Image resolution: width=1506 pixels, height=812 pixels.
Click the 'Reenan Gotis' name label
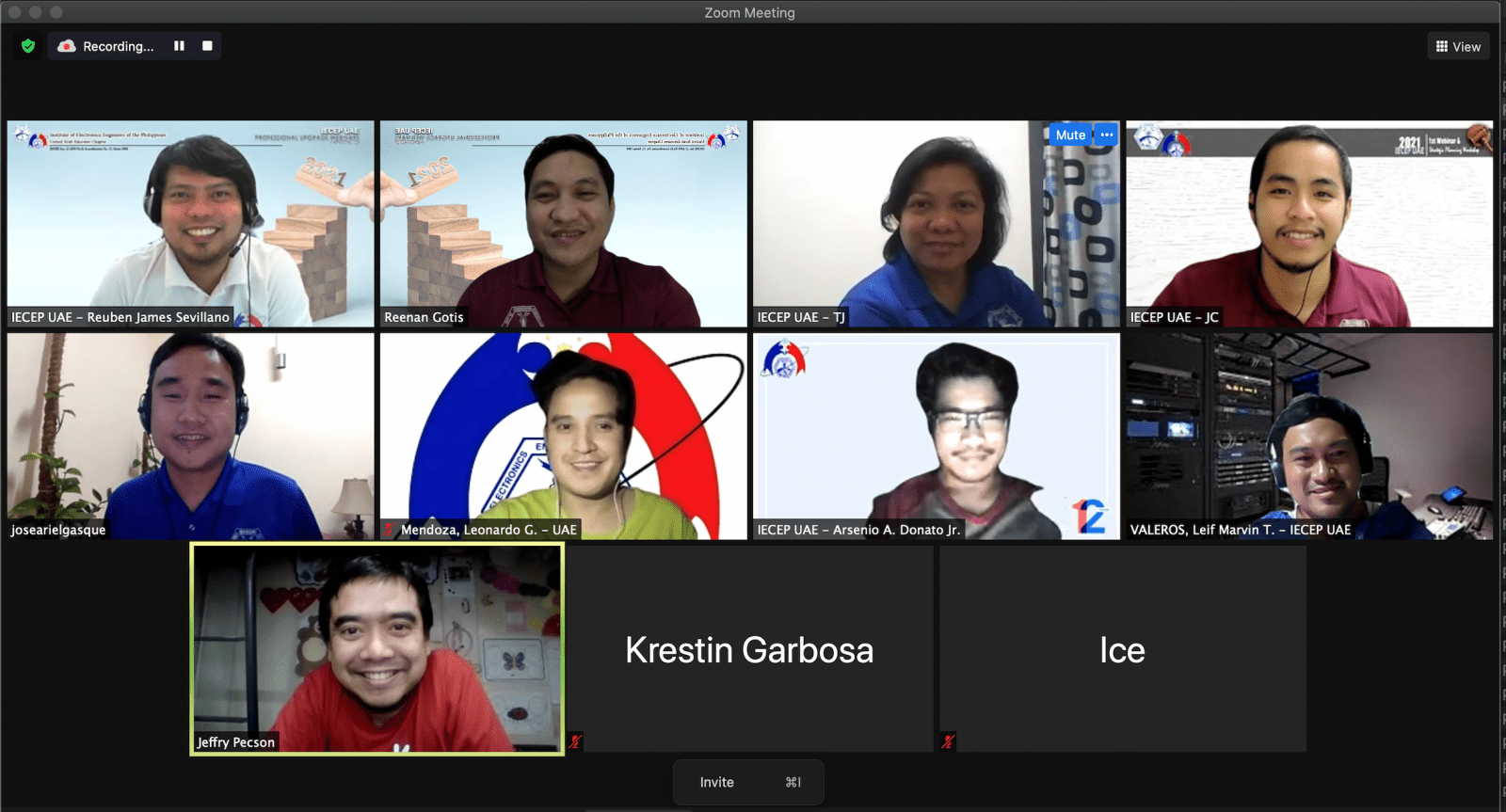(424, 317)
